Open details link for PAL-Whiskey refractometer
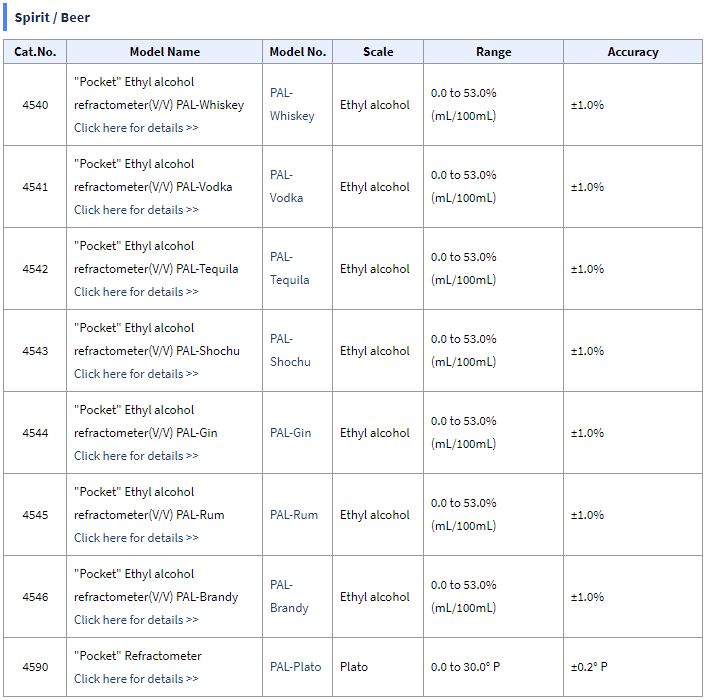The height and width of the screenshot is (700, 705). [x=136, y=128]
